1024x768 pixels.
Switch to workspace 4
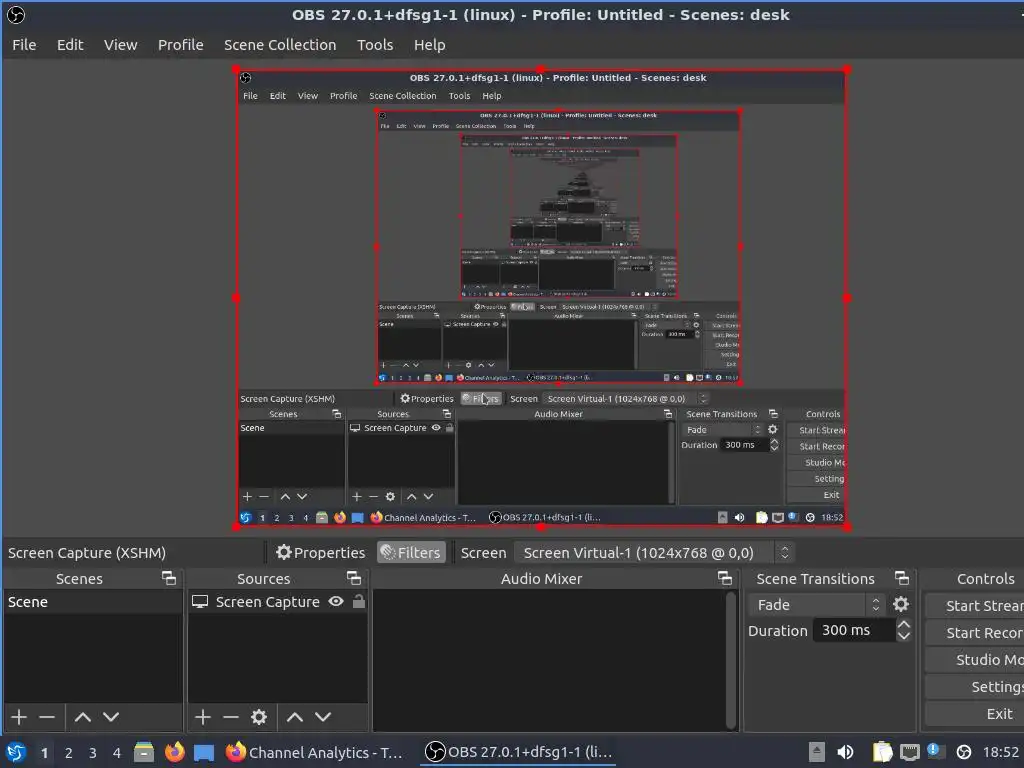[117, 753]
